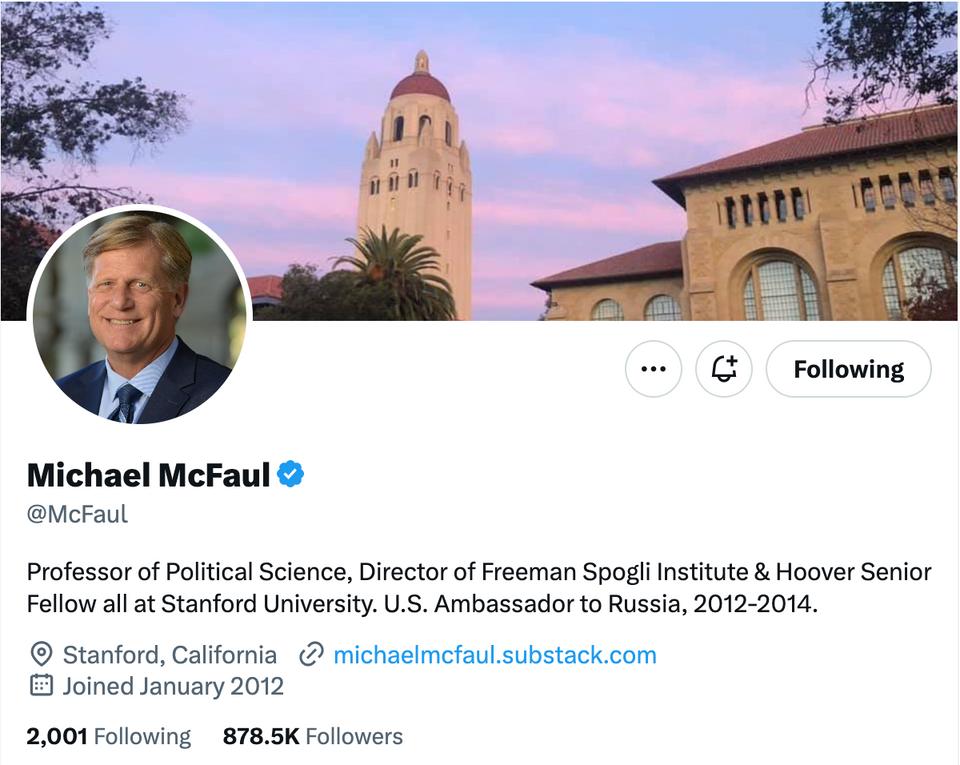The width and height of the screenshot is (960, 765).
Task: View the 2,001 Following list
Action: (x=108, y=737)
